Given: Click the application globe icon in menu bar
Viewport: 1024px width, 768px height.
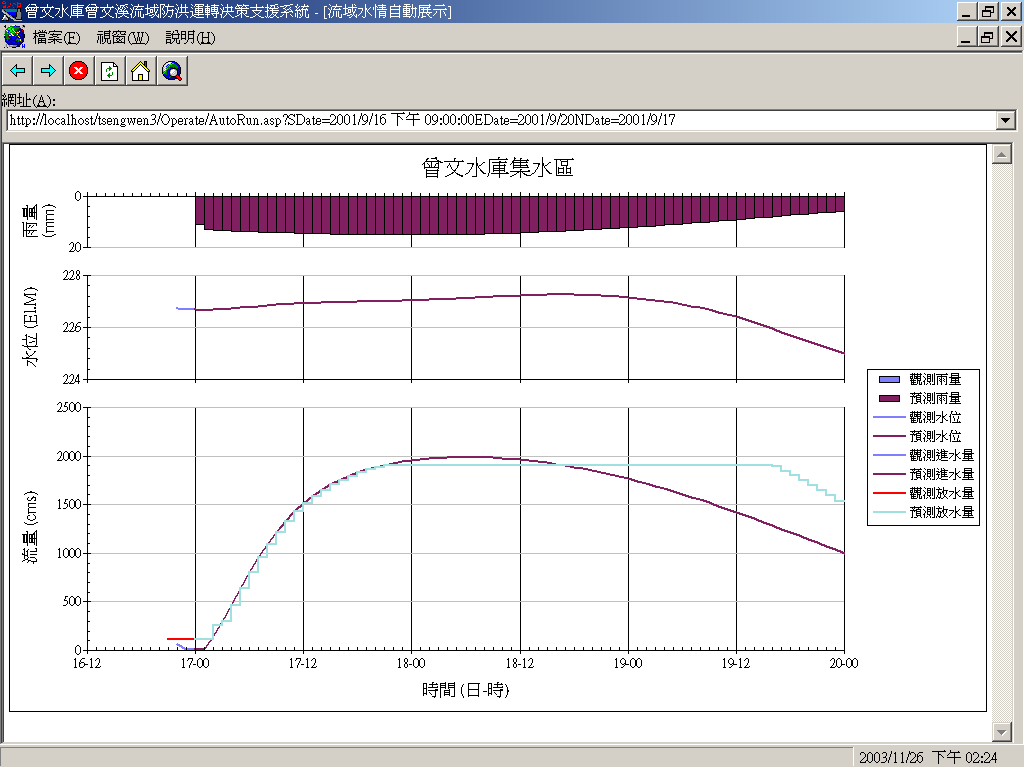Looking at the screenshot, I should pyautogui.click(x=14, y=37).
